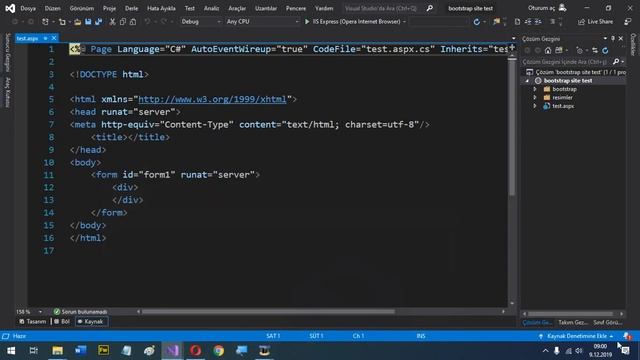Click the Visual Studio search magnifier icon
Screen dimensions: 640x360
429,8
